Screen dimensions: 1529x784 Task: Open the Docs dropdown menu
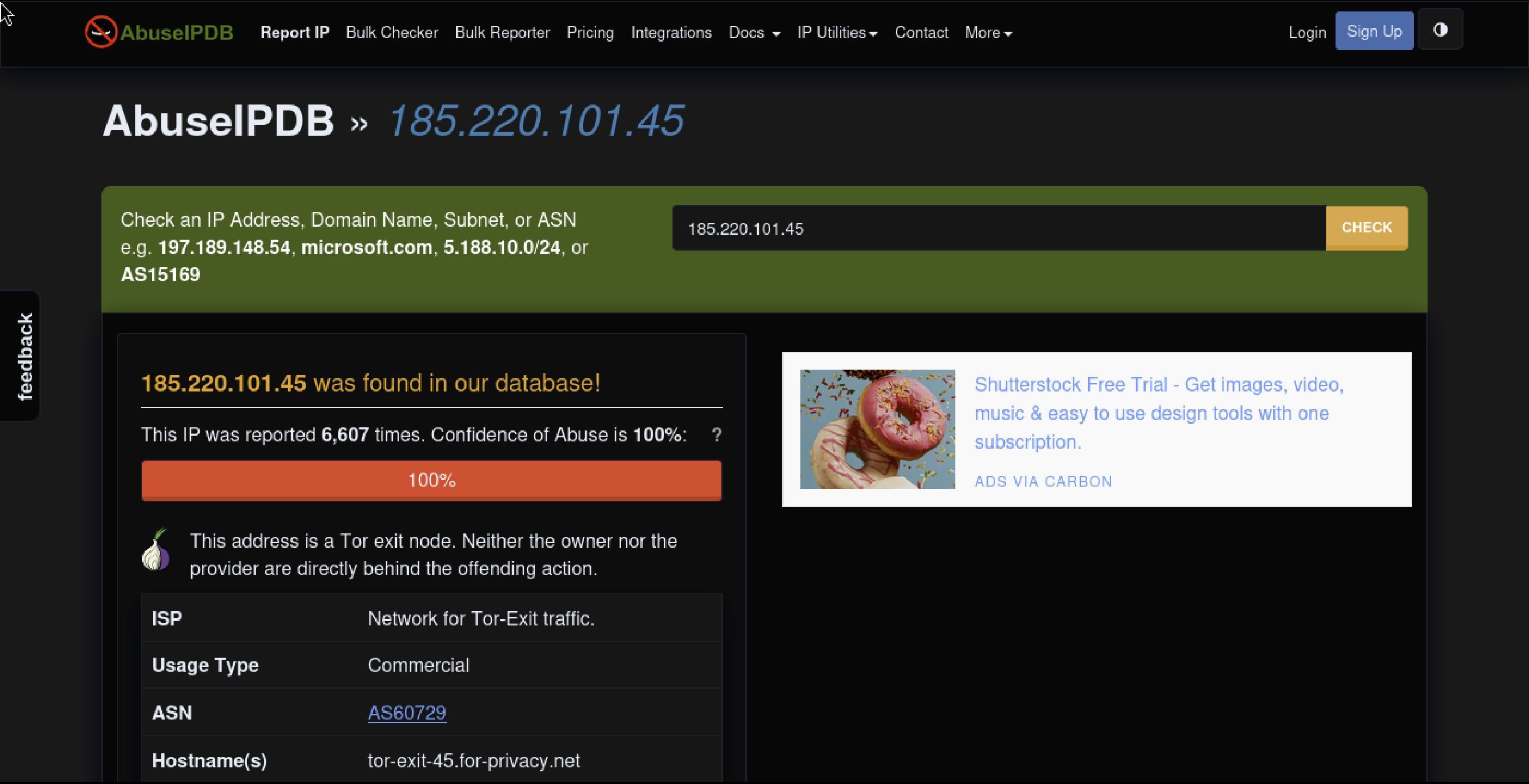(x=755, y=33)
